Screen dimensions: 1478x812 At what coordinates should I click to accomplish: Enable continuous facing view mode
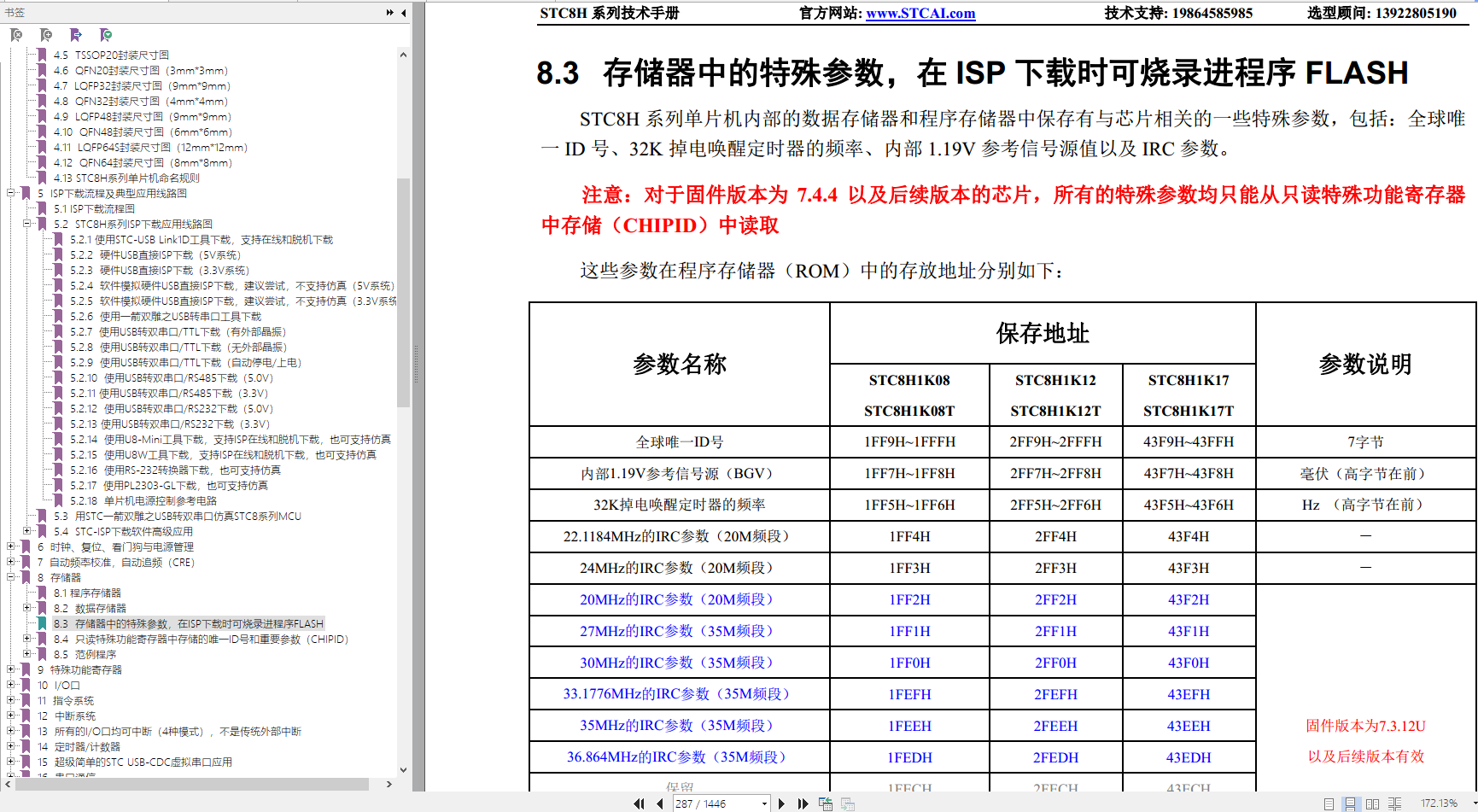point(1394,803)
